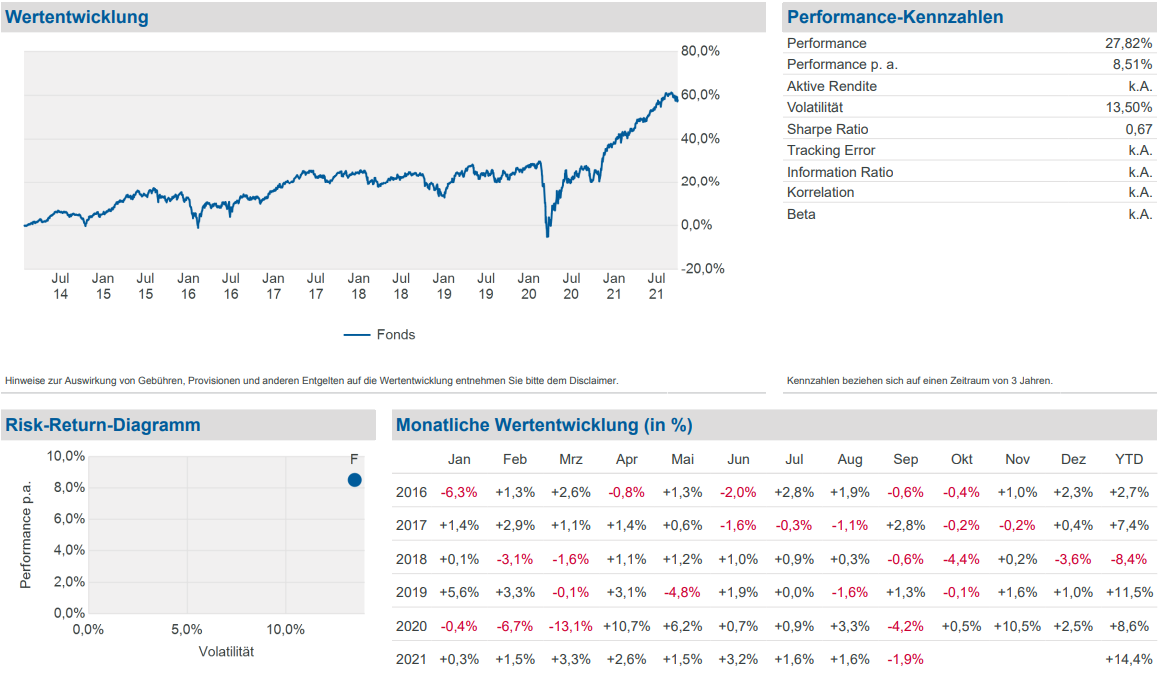Viewport: 1160px width, 681px height.
Task: Click the note about the 3 Jahren Zeitraum
Action: 919,380
